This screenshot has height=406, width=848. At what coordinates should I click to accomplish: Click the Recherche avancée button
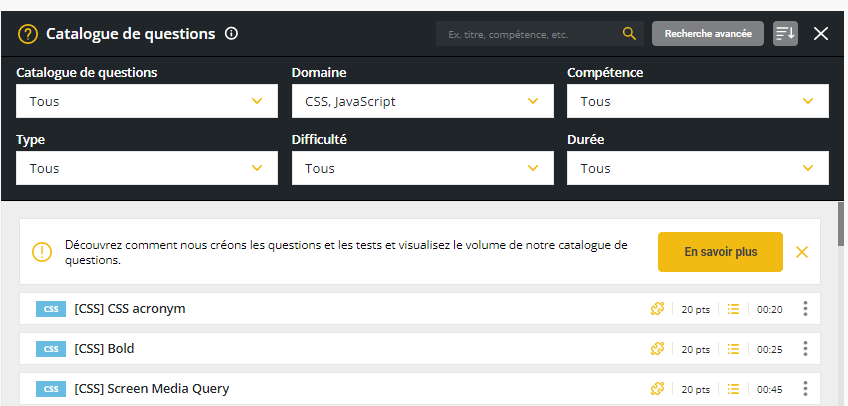click(x=708, y=34)
